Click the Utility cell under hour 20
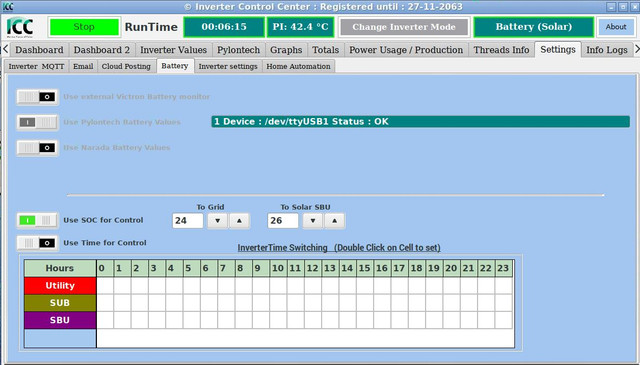Viewport: 640px width, 365px height. pos(451,286)
